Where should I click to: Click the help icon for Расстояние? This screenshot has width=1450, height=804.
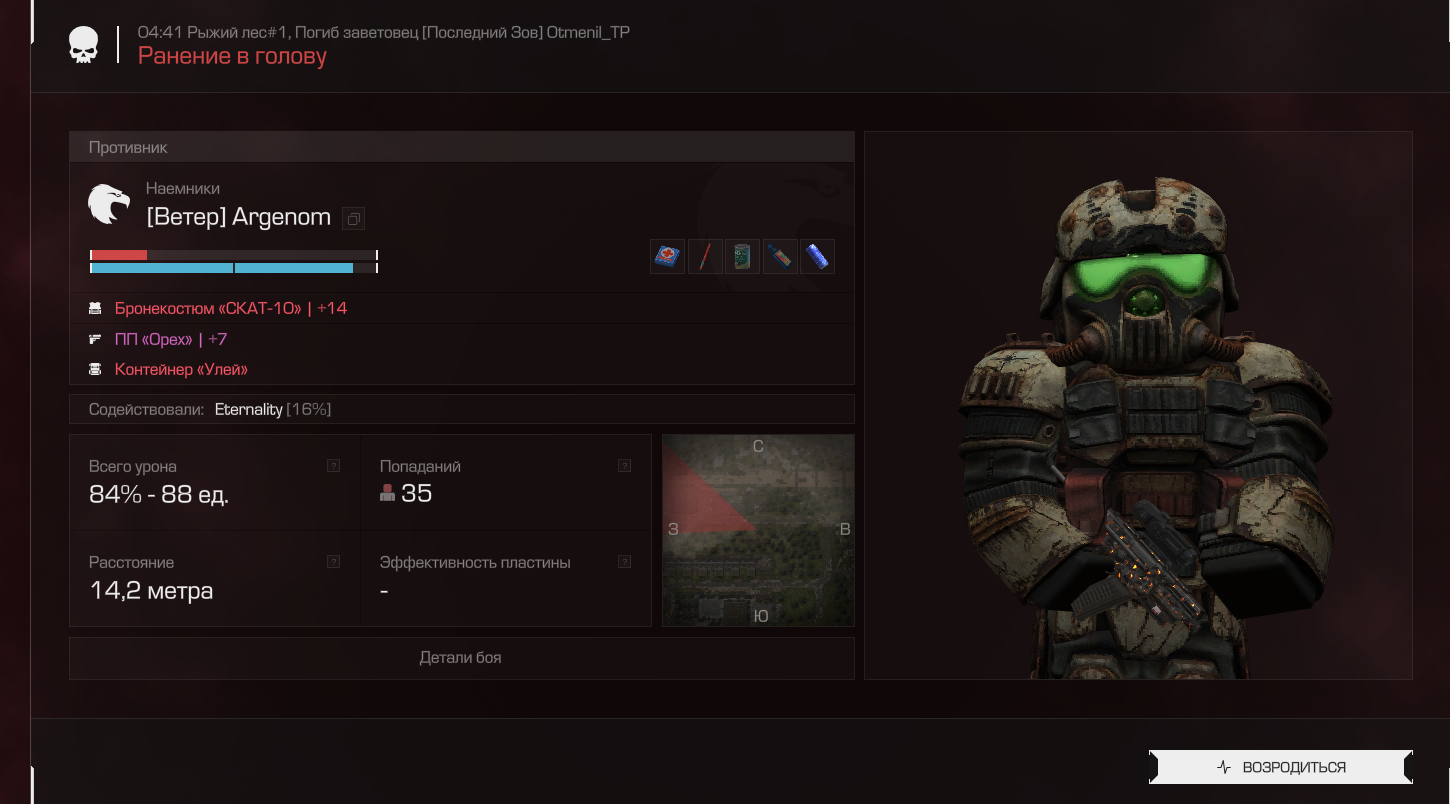[x=334, y=562]
